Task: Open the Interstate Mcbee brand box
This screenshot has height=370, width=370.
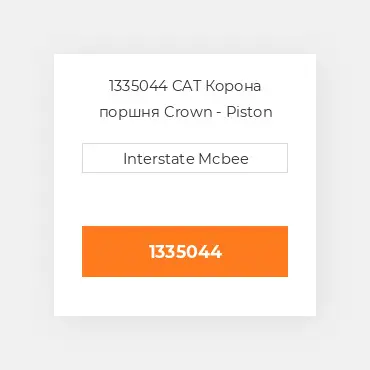Action: point(185,158)
